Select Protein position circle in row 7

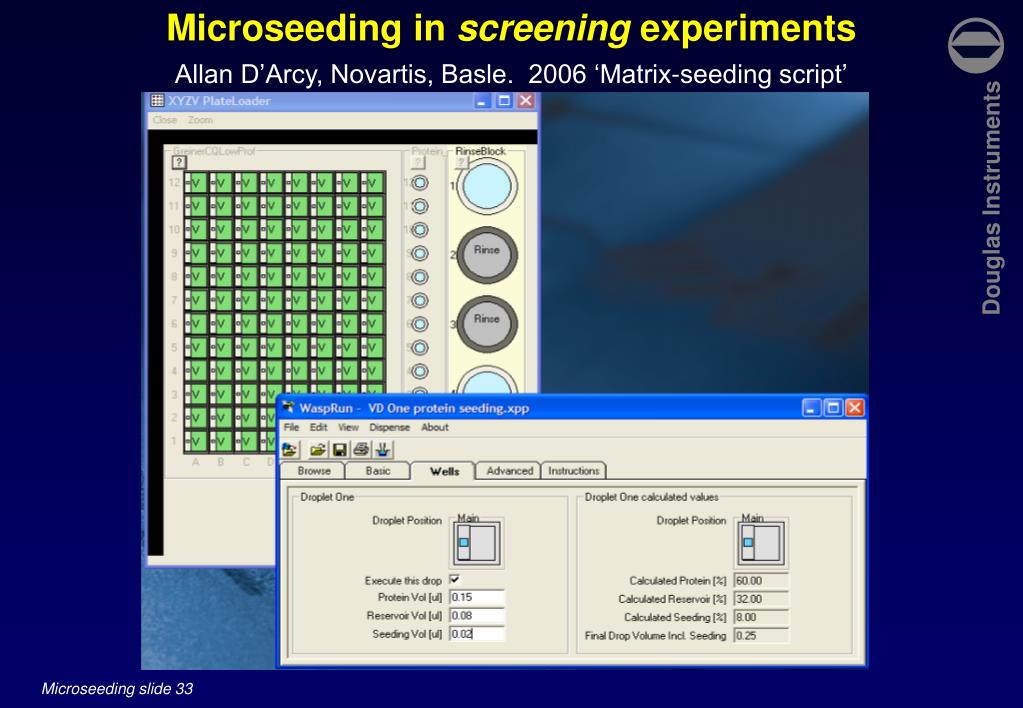tap(420, 301)
